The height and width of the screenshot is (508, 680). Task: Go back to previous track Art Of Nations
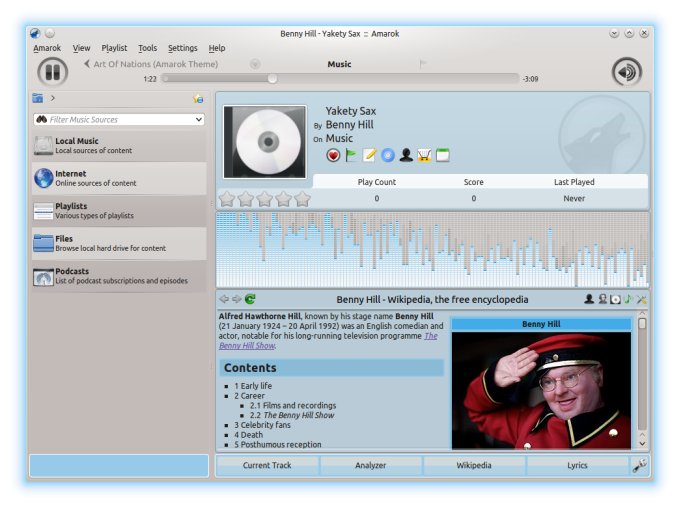[151, 64]
